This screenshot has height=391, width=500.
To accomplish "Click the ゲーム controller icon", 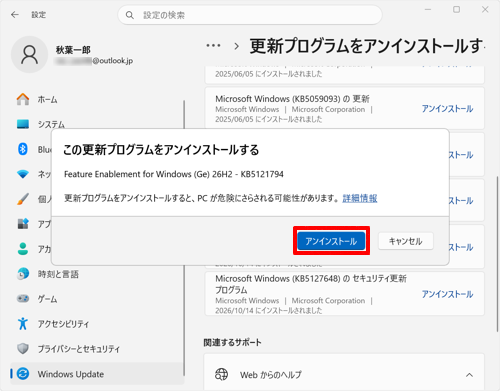I will 23,298.
